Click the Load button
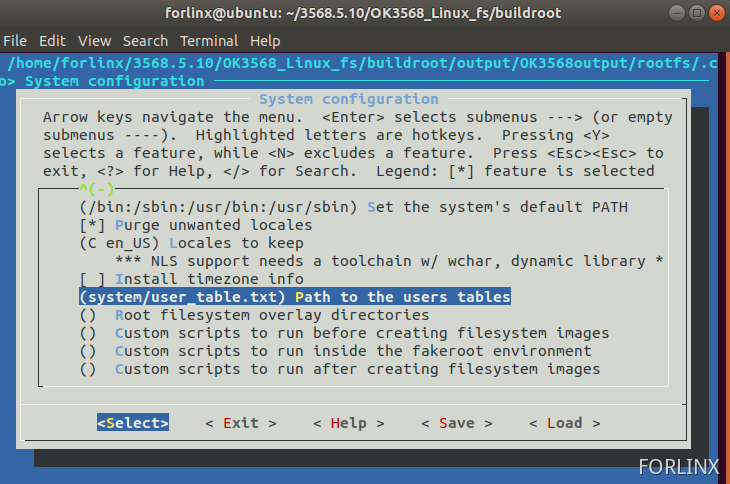Viewport: 730px width, 484px height. click(564, 423)
